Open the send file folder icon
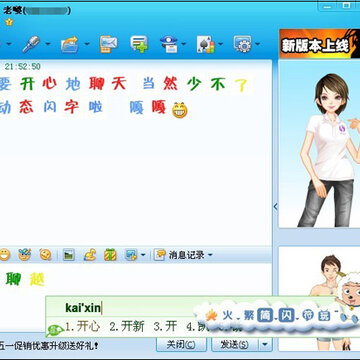This screenshot has width=360, height=360. tap(69, 44)
